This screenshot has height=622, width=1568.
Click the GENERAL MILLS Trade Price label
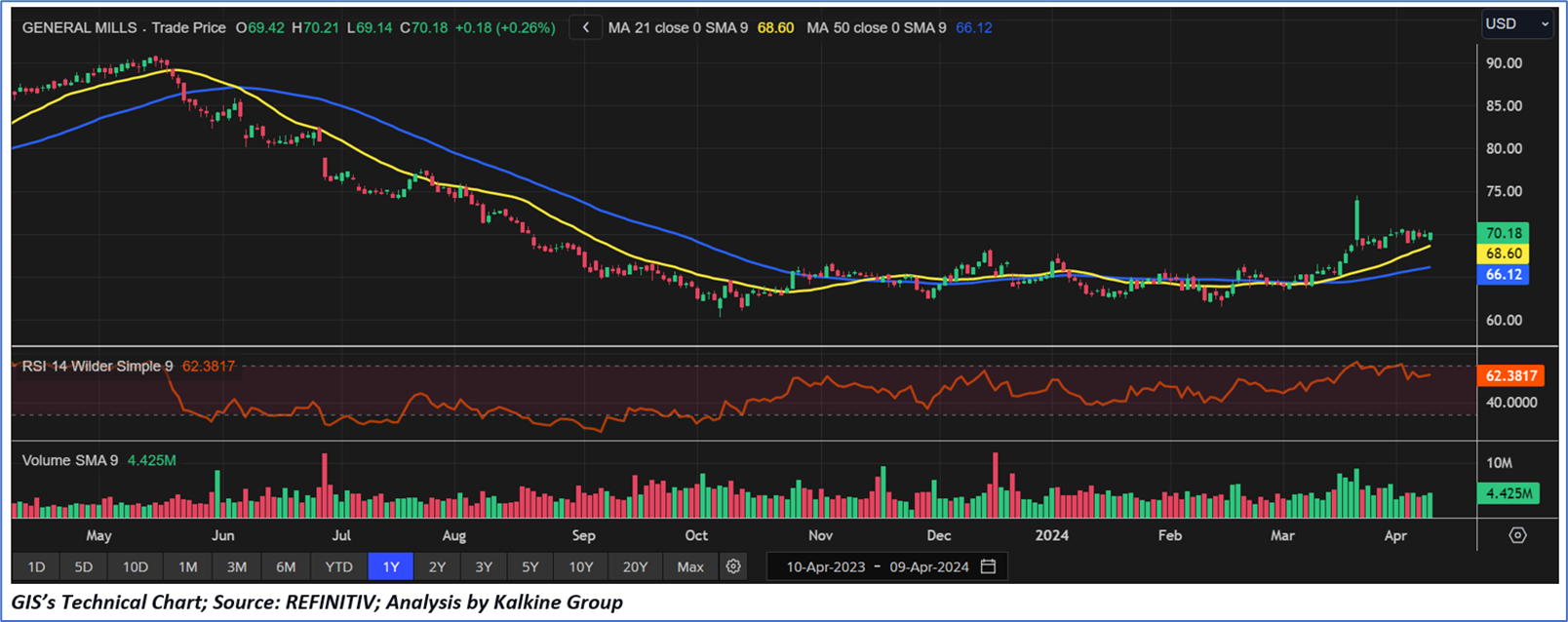coord(124,27)
